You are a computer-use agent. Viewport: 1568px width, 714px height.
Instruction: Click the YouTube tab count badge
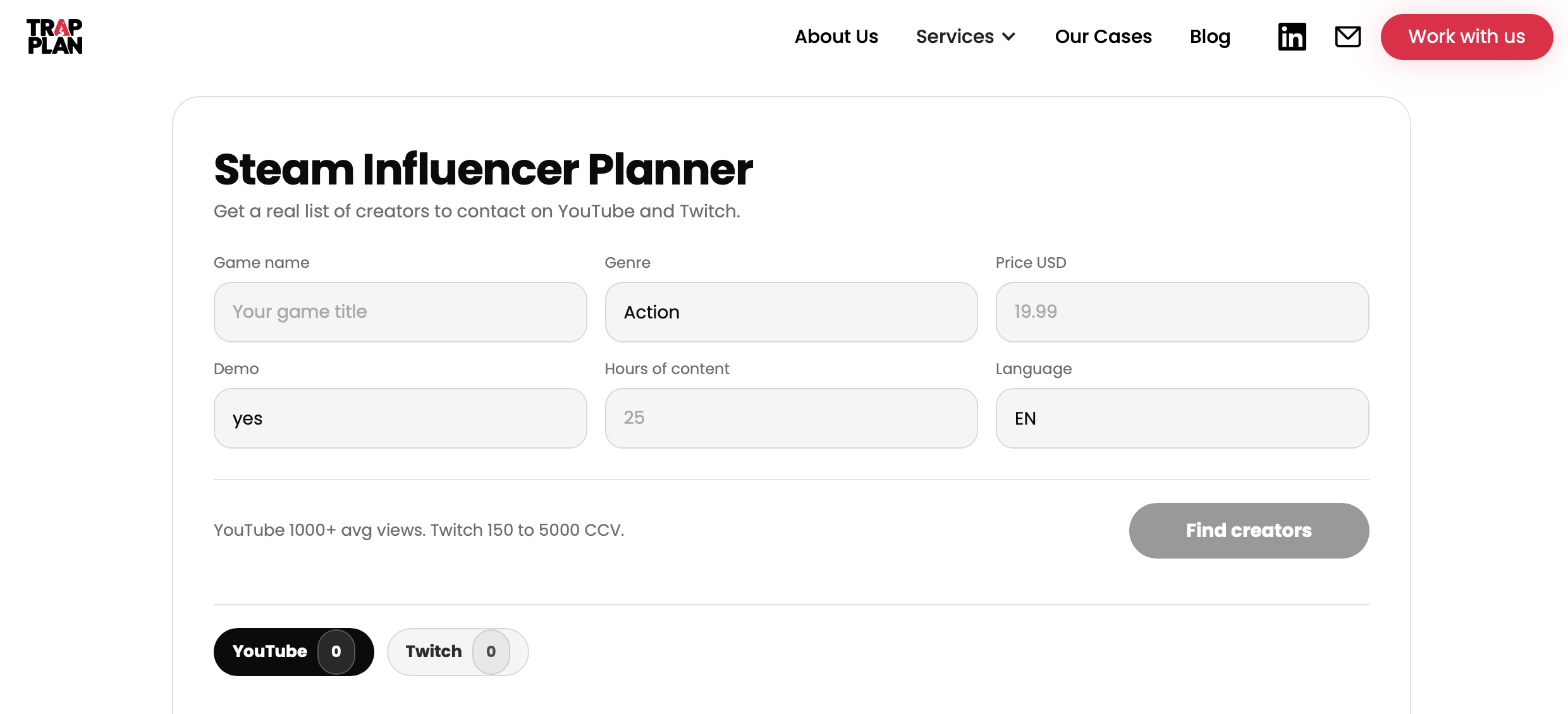tap(336, 651)
